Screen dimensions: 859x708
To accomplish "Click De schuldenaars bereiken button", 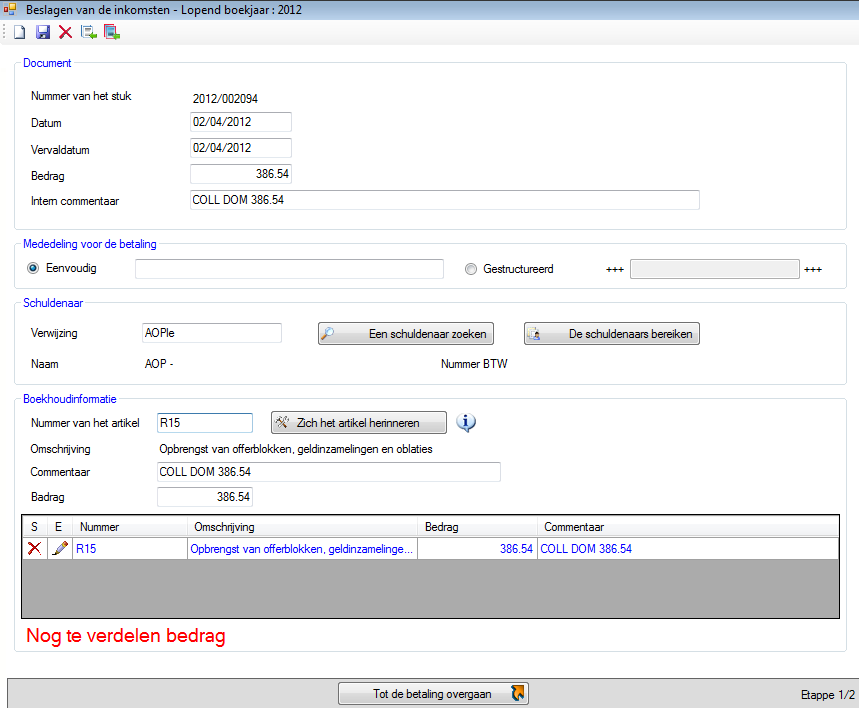I will click(x=612, y=334).
